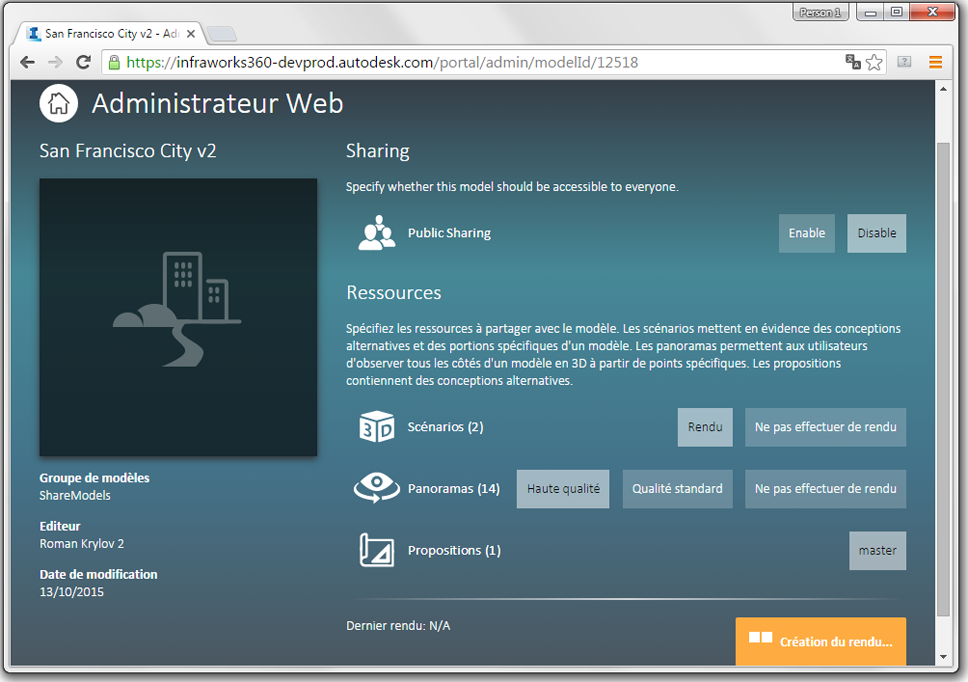Click the translate page icon in address bar

tap(853, 62)
